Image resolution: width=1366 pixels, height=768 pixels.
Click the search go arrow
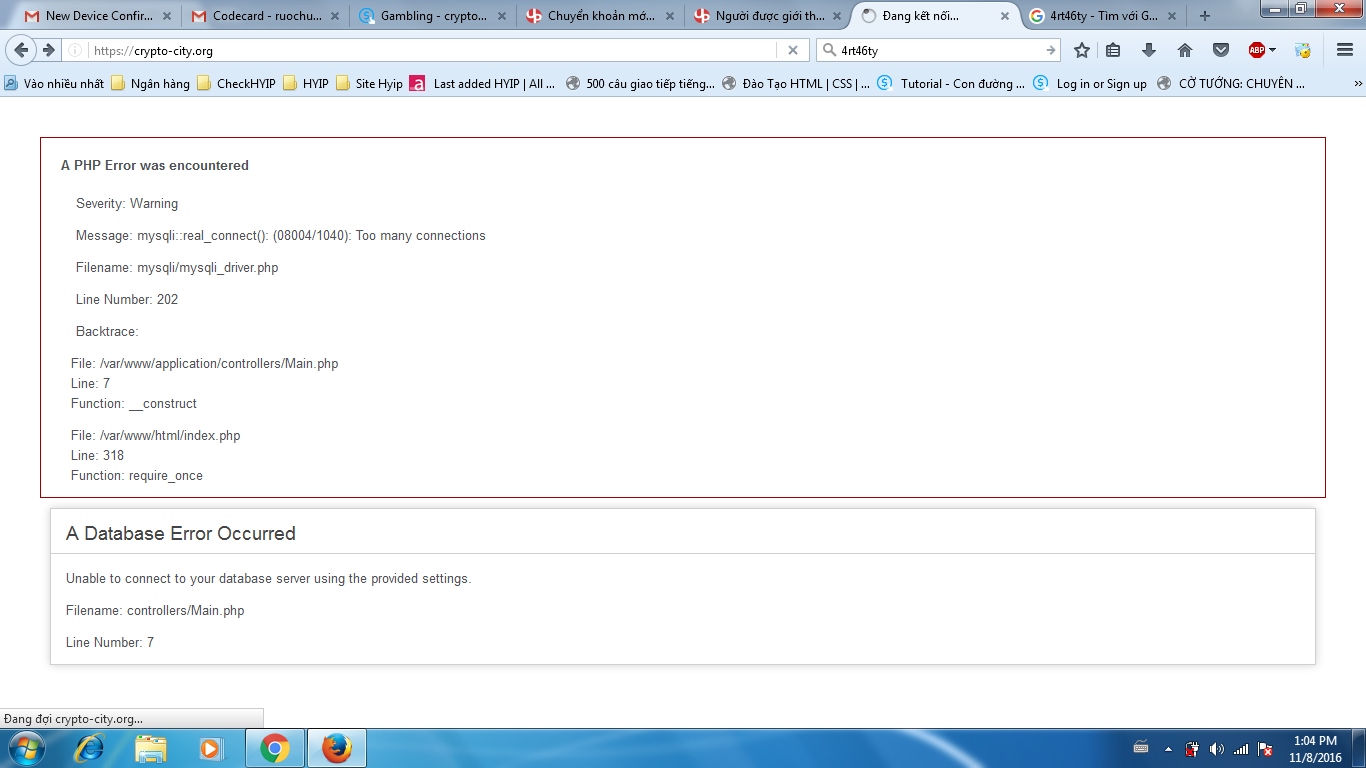(1051, 50)
